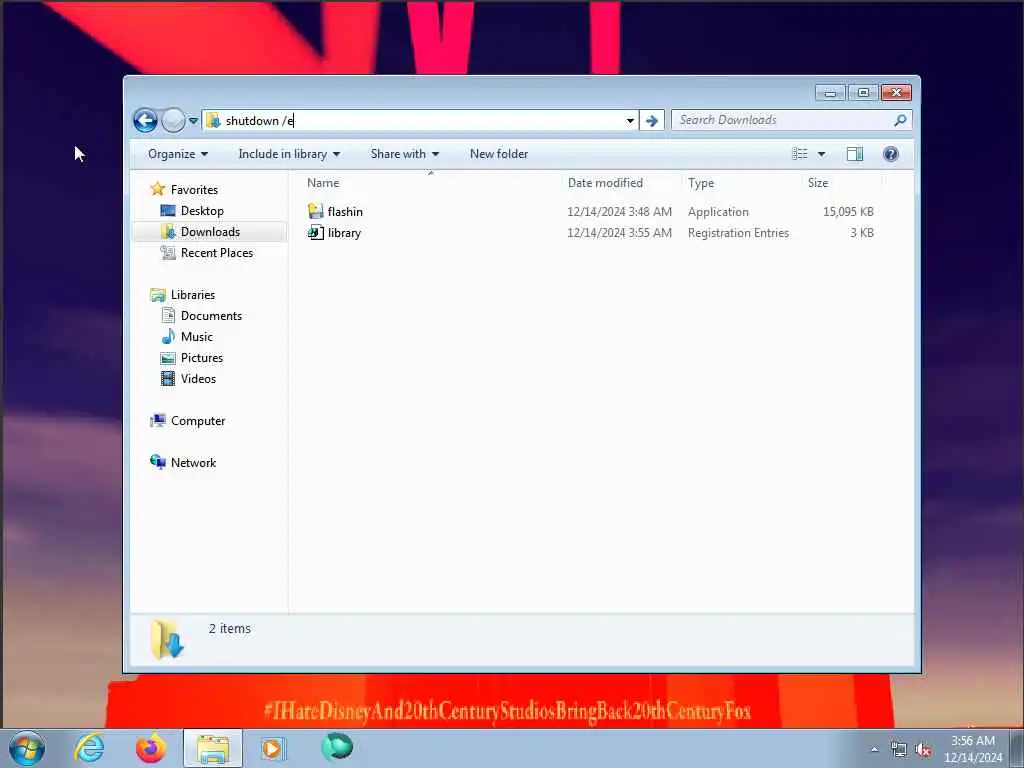Launch Firefox from the taskbar
Image resolution: width=1024 pixels, height=768 pixels.
150,748
